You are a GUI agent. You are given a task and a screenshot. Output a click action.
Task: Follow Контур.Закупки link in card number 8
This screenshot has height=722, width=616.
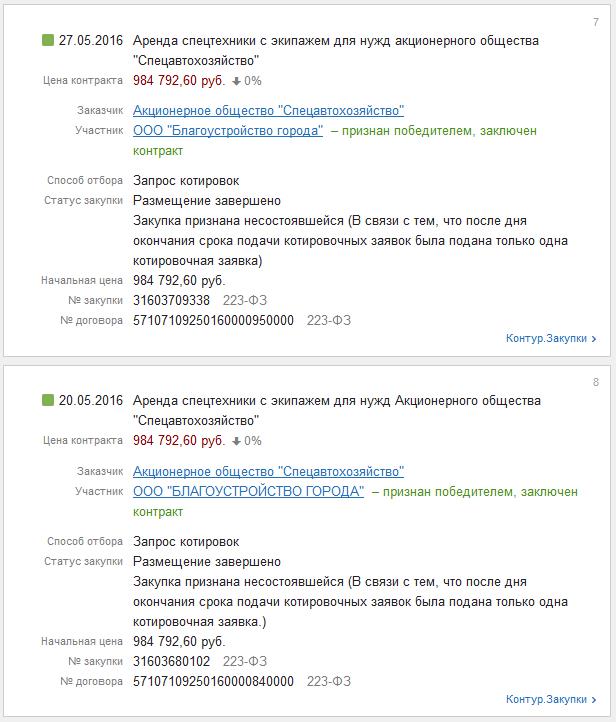click(x=551, y=699)
